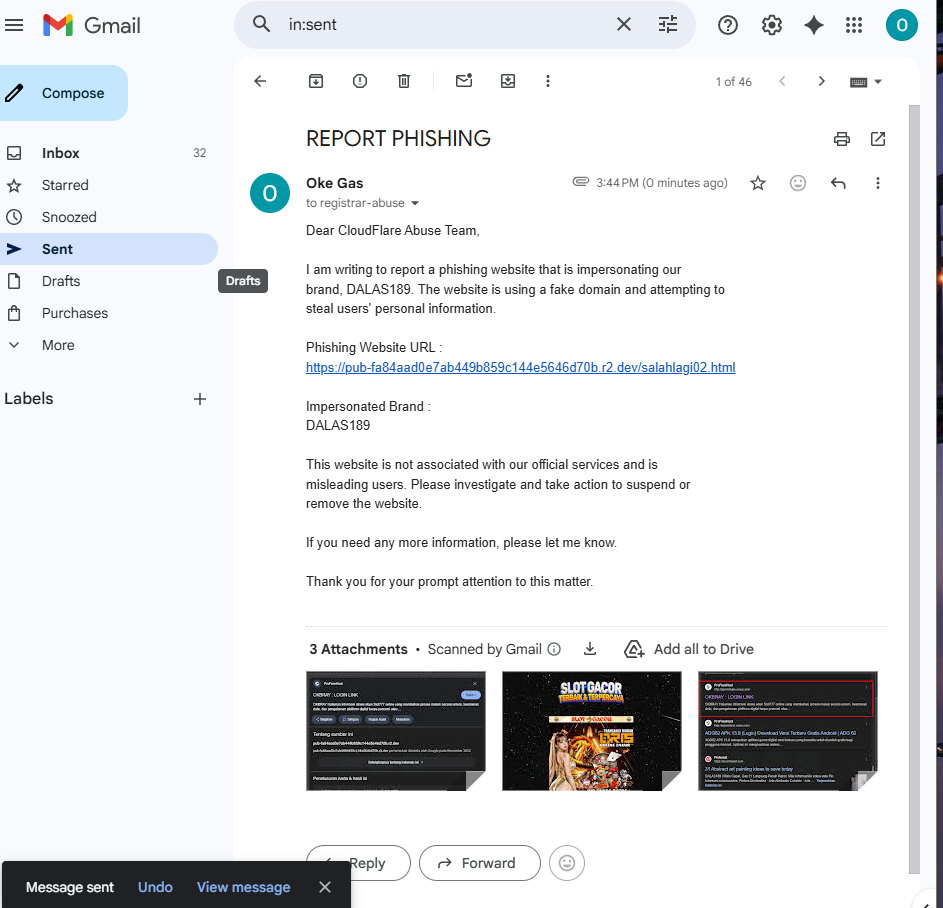This screenshot has height=908, width=943.
Task: Click the Gmail logo
Action: (91, 25)
